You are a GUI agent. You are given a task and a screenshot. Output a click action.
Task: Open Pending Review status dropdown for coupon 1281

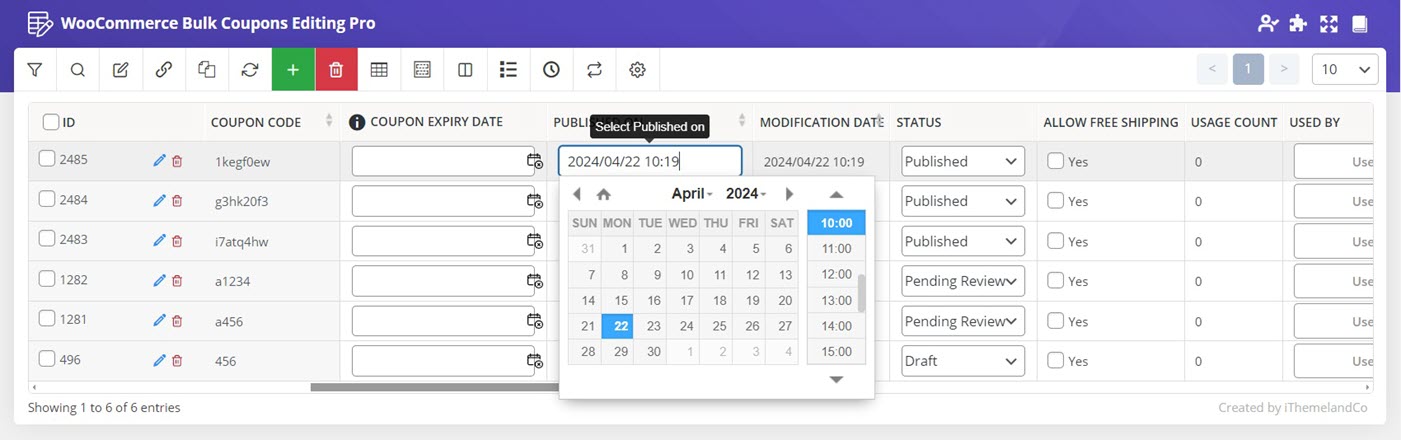coord(963,321)
